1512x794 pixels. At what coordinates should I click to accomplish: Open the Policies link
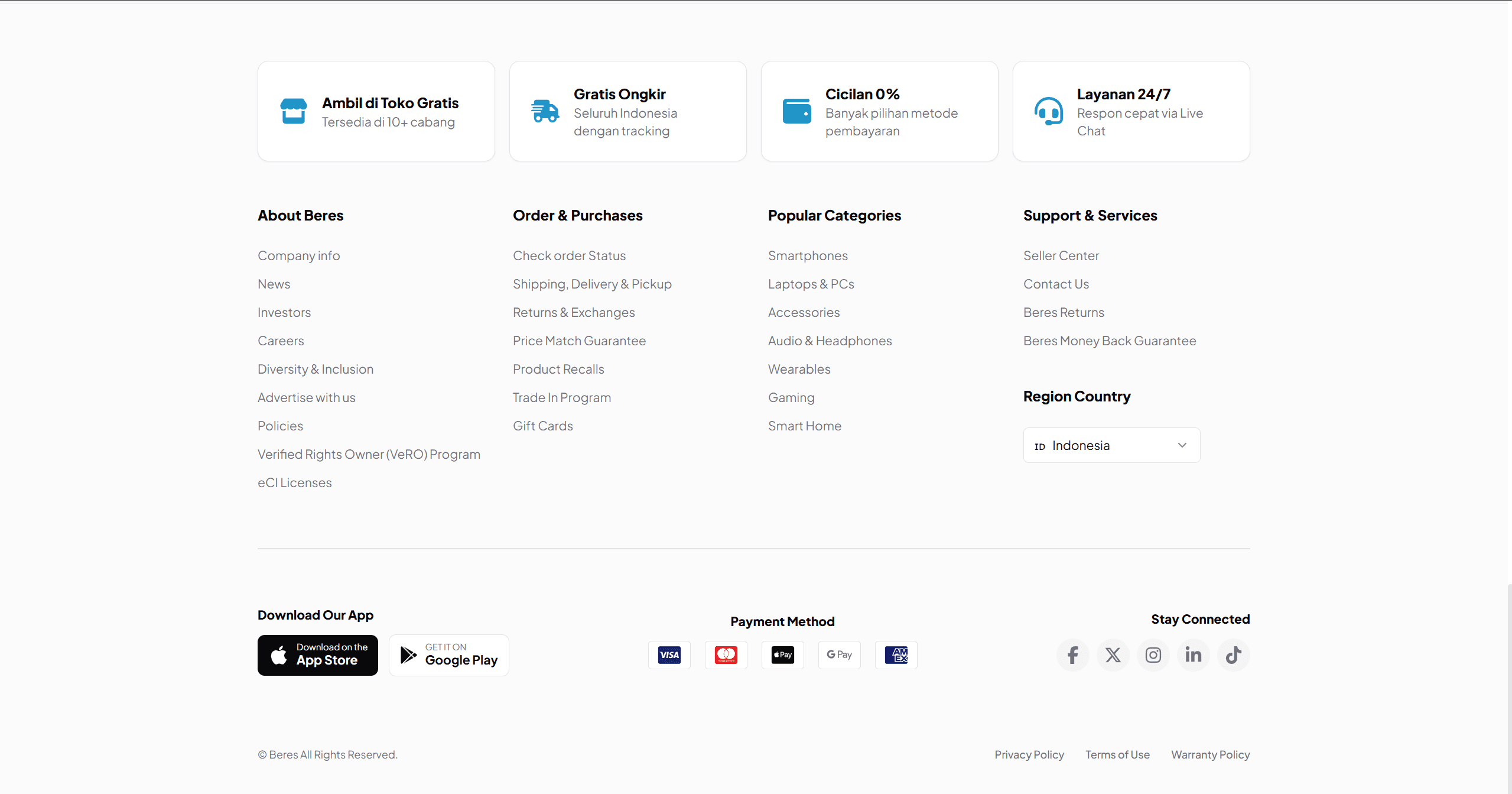280,426
